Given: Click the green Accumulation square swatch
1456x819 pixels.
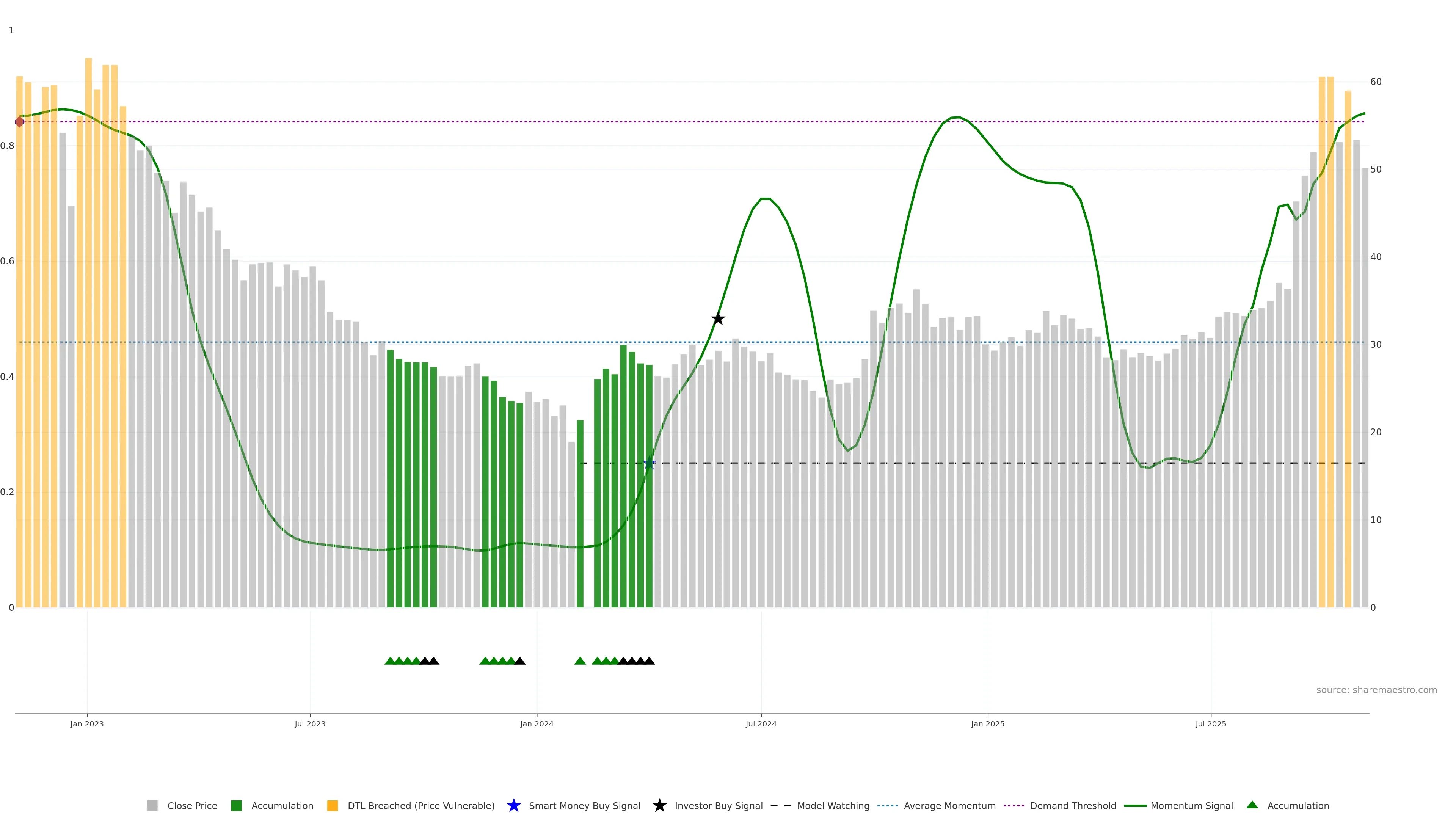Looking at the screenshot, I should (x=236, y=805).
